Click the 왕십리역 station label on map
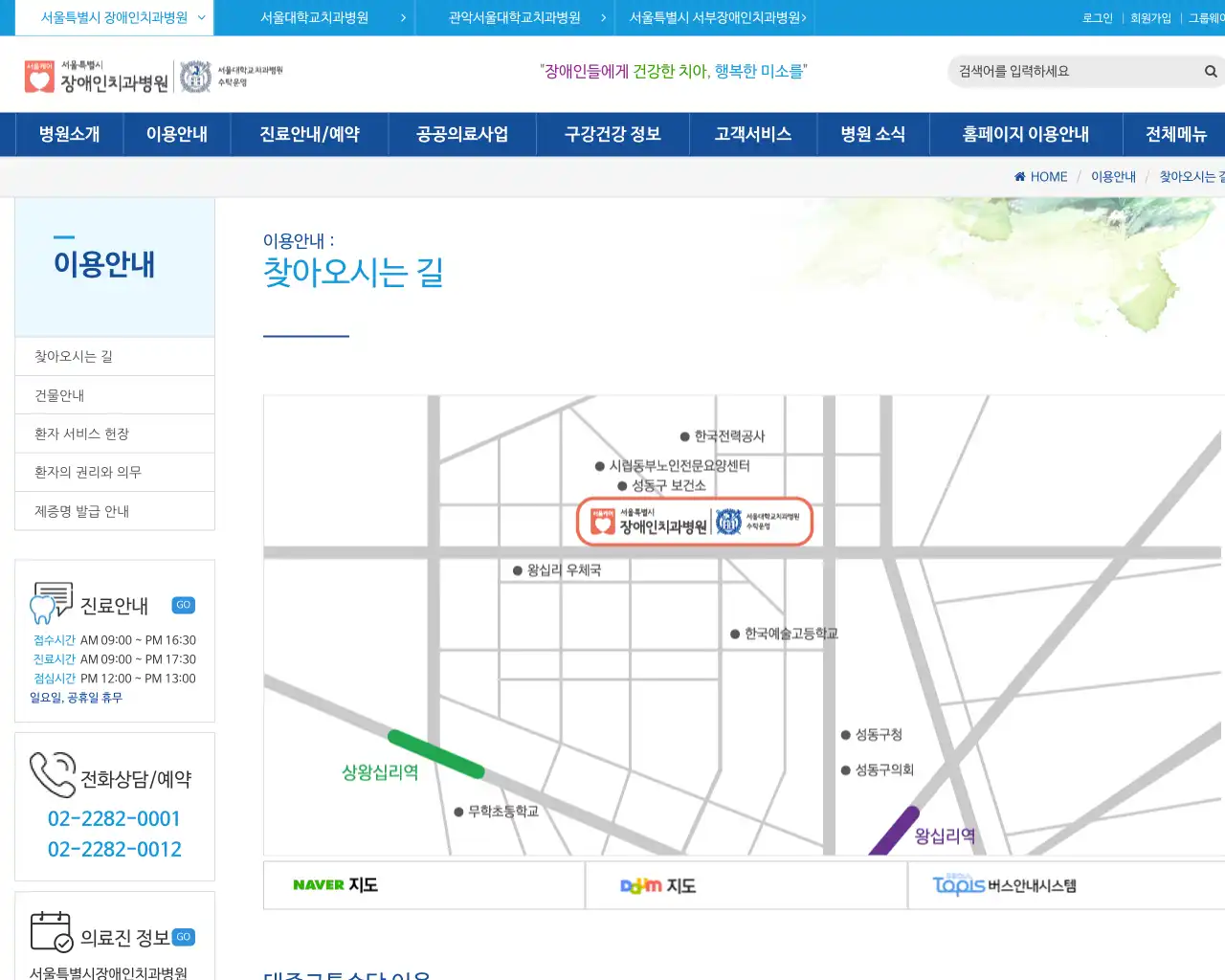 click(945, 836)
